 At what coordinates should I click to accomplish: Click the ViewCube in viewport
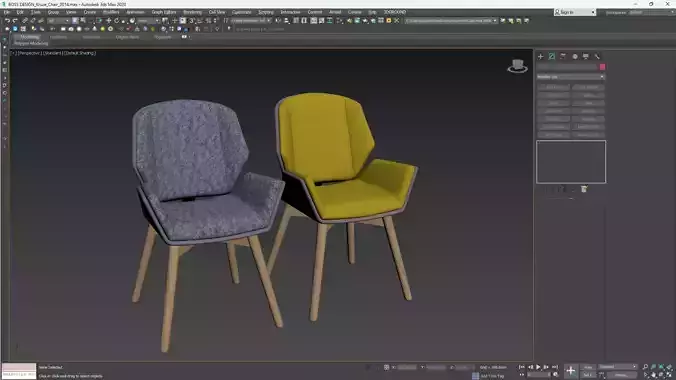pyautogui.click(x=517, y=66)
